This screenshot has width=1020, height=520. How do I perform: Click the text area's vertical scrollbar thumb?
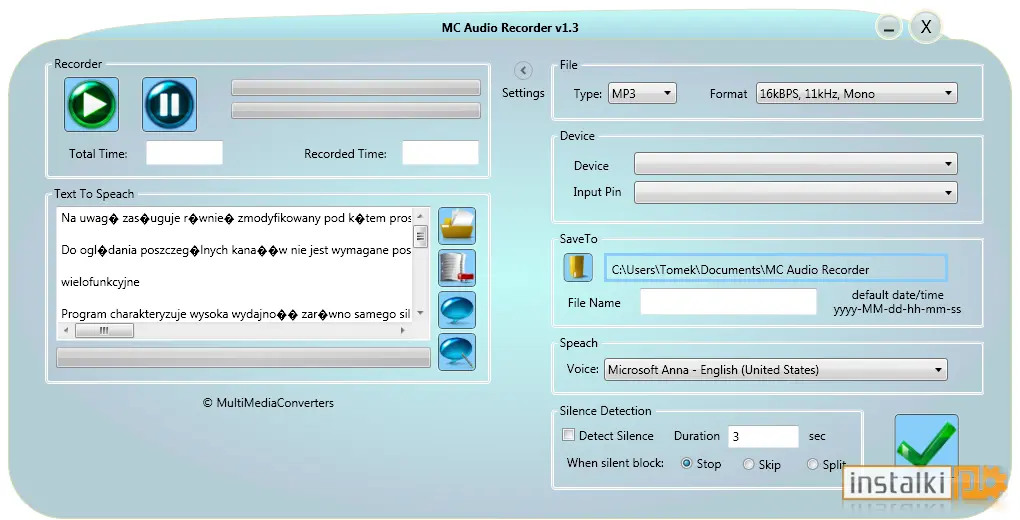(x=420, y=236)
